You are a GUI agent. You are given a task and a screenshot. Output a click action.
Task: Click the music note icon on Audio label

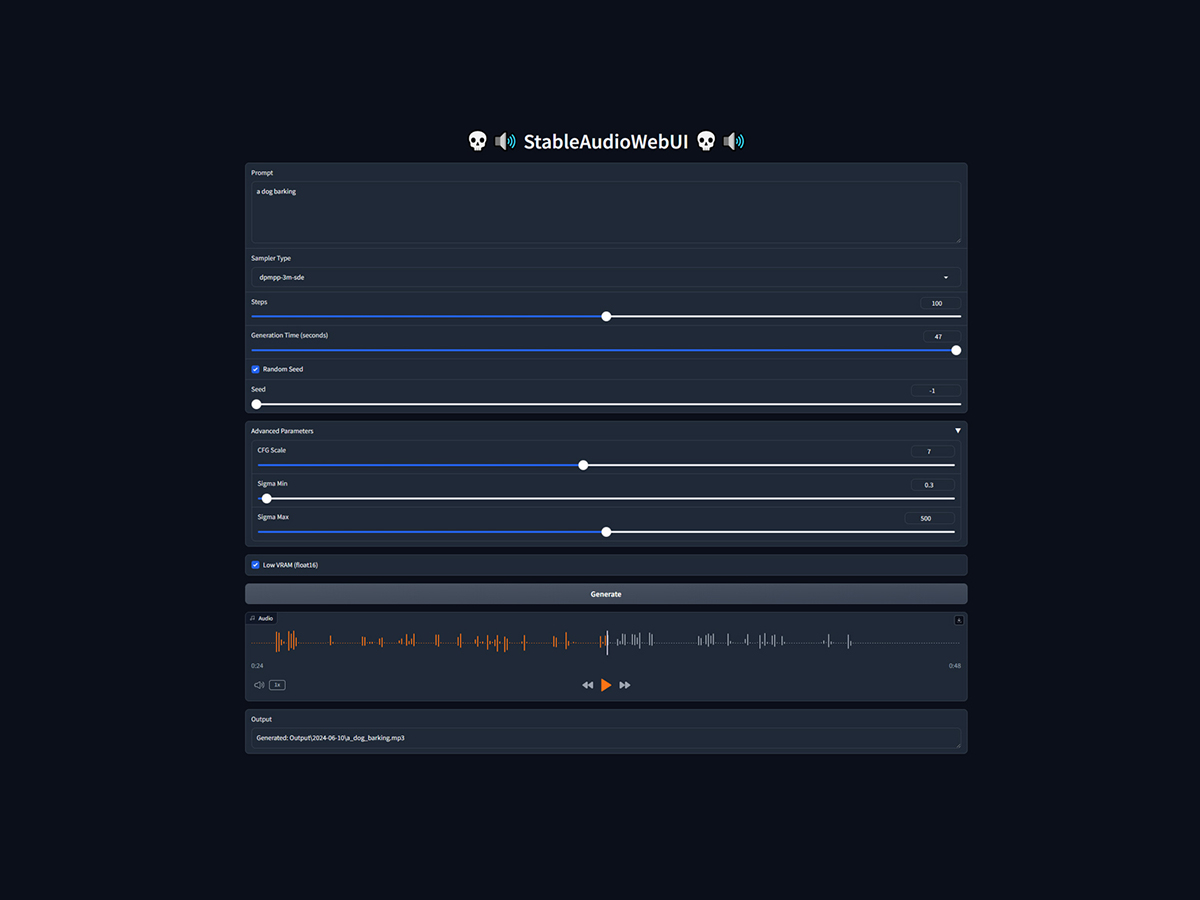click(x=254, y=618)
